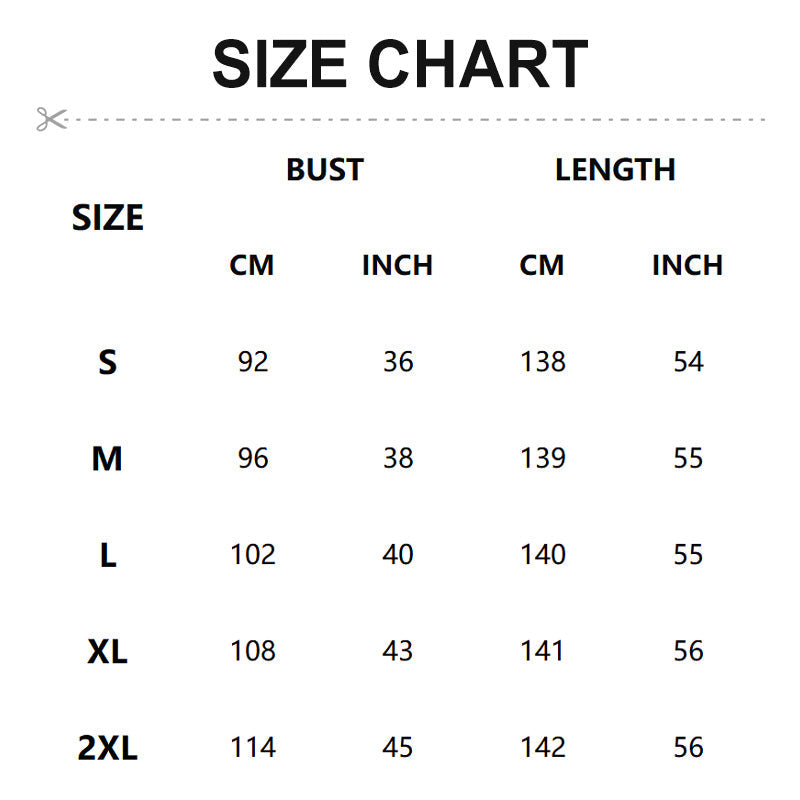Select the BUST column header
The image size is (800, 800).
pos(325,170)
